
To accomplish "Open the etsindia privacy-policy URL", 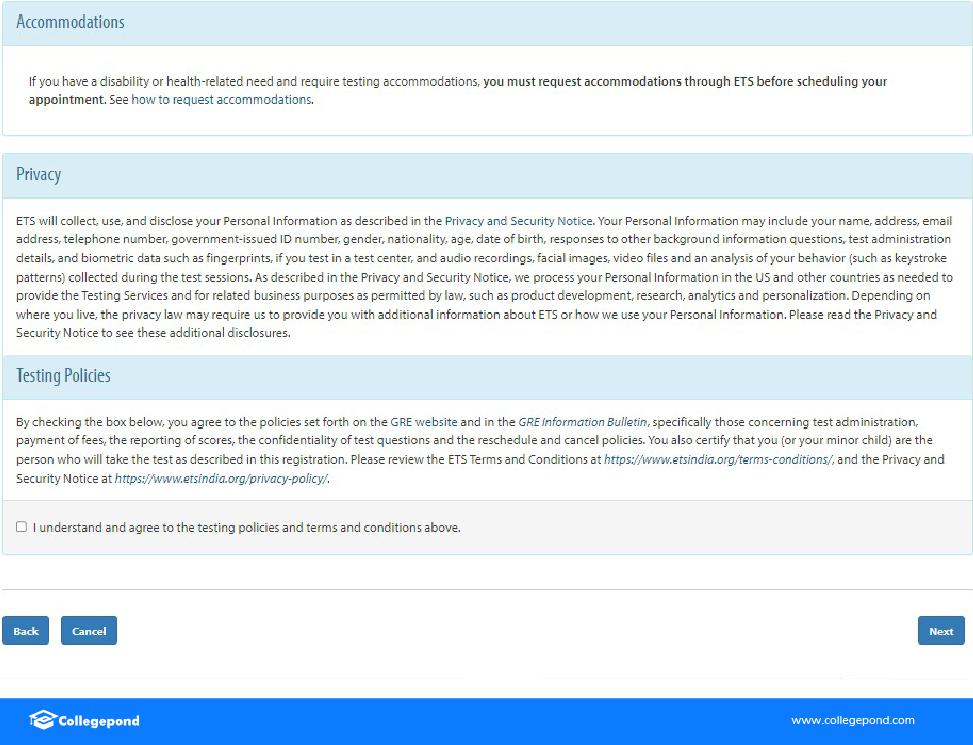I will [221, 479].
